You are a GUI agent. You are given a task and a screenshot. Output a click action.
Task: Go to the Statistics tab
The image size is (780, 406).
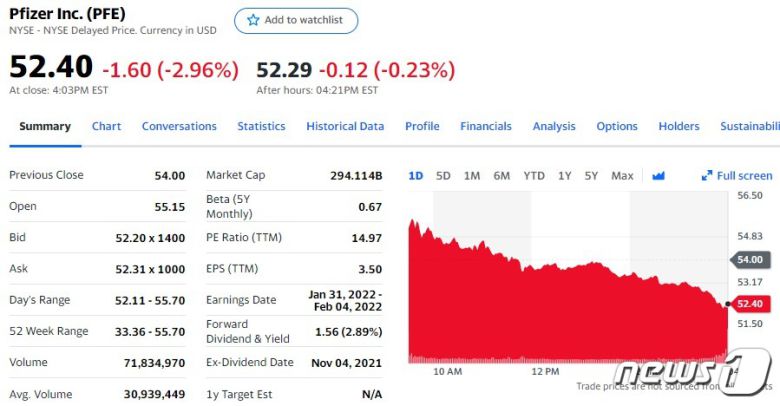click(x=261, y=127)
